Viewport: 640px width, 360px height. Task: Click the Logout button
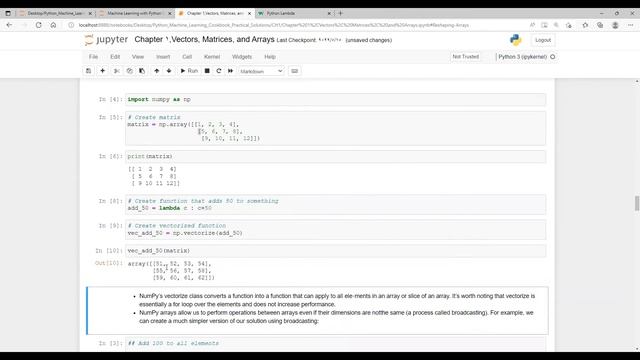click(543, 40)
